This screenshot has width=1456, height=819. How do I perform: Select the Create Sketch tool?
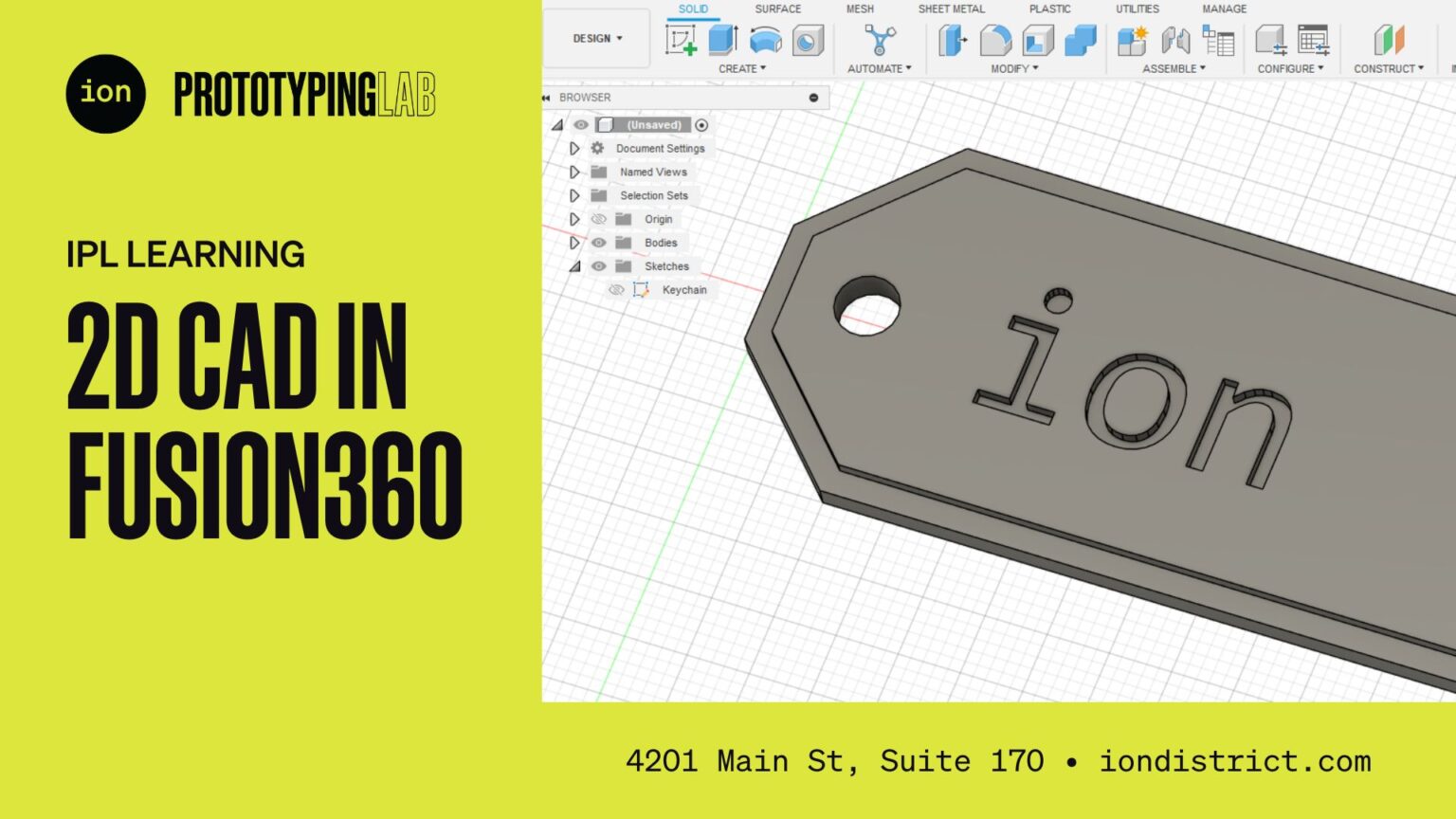tap(681, 40)
